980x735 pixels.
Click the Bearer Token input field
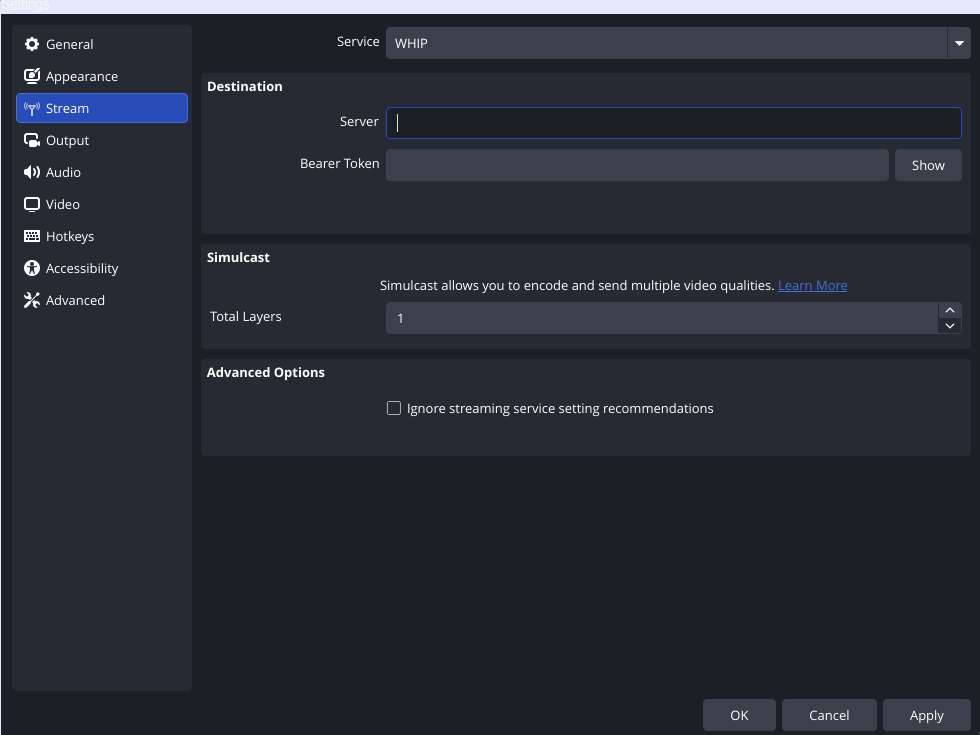pyautogui.click(x=637, y=165)
